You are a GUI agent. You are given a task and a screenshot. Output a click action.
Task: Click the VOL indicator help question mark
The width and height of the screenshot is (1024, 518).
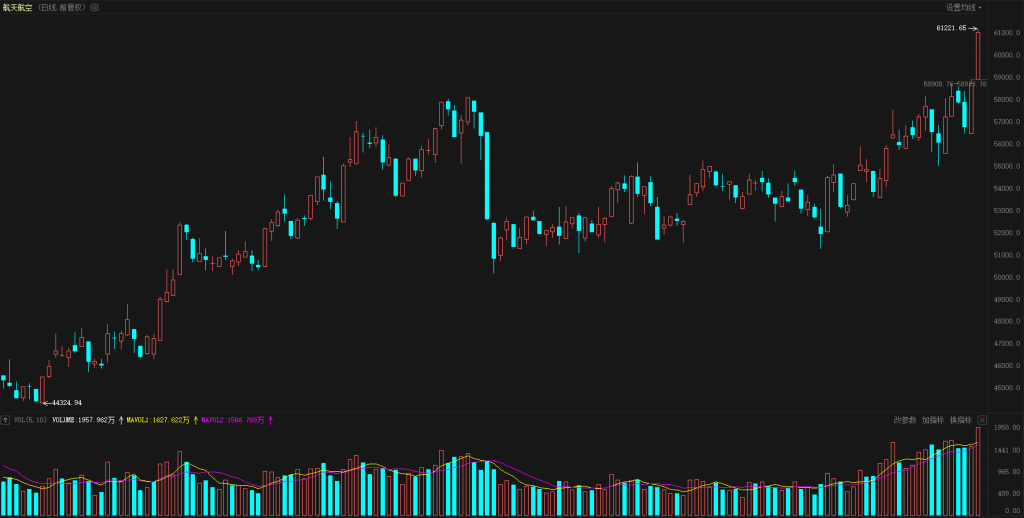5,420
